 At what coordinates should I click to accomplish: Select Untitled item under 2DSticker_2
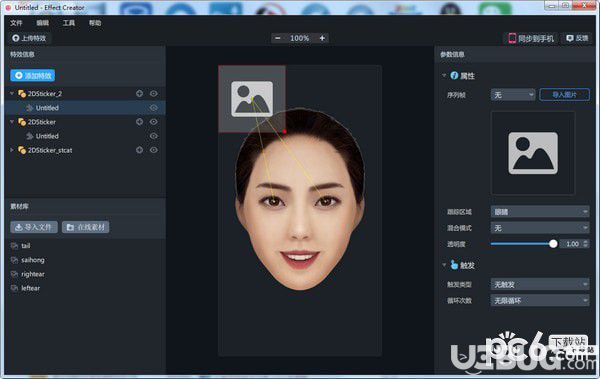click(47, 108)
